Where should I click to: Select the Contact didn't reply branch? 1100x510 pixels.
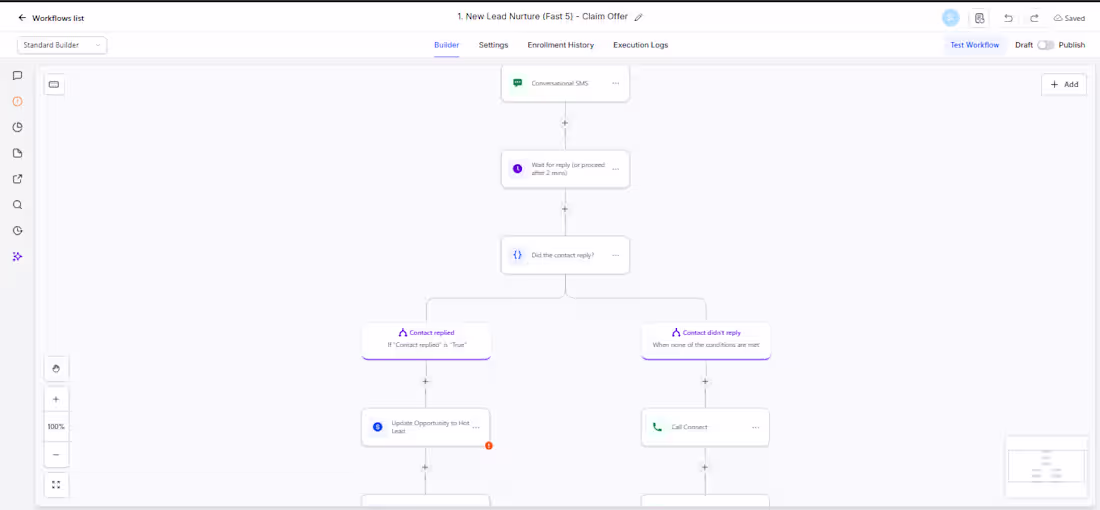706,341
